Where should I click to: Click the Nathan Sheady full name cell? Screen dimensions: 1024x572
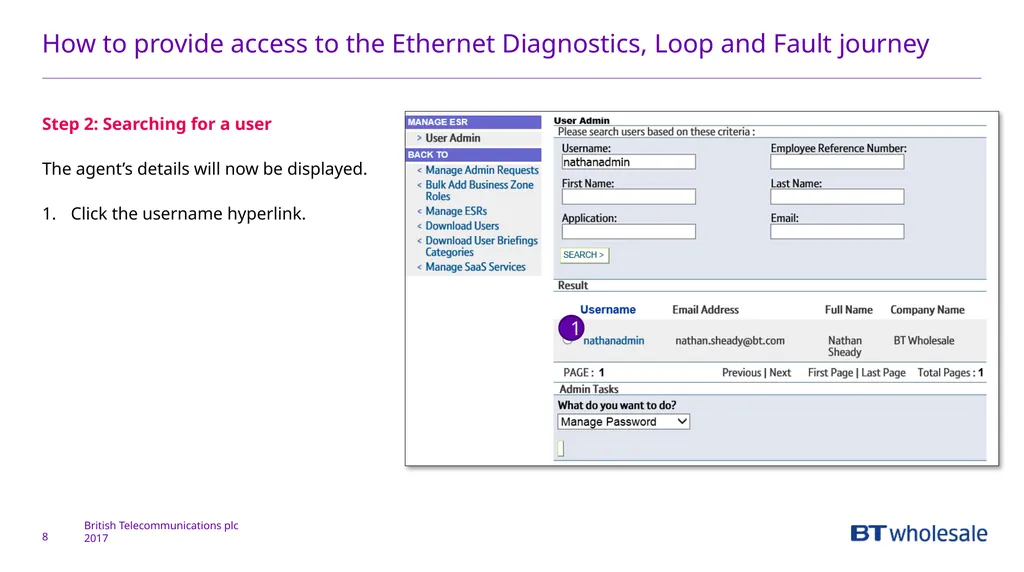(x=844, y=346)
